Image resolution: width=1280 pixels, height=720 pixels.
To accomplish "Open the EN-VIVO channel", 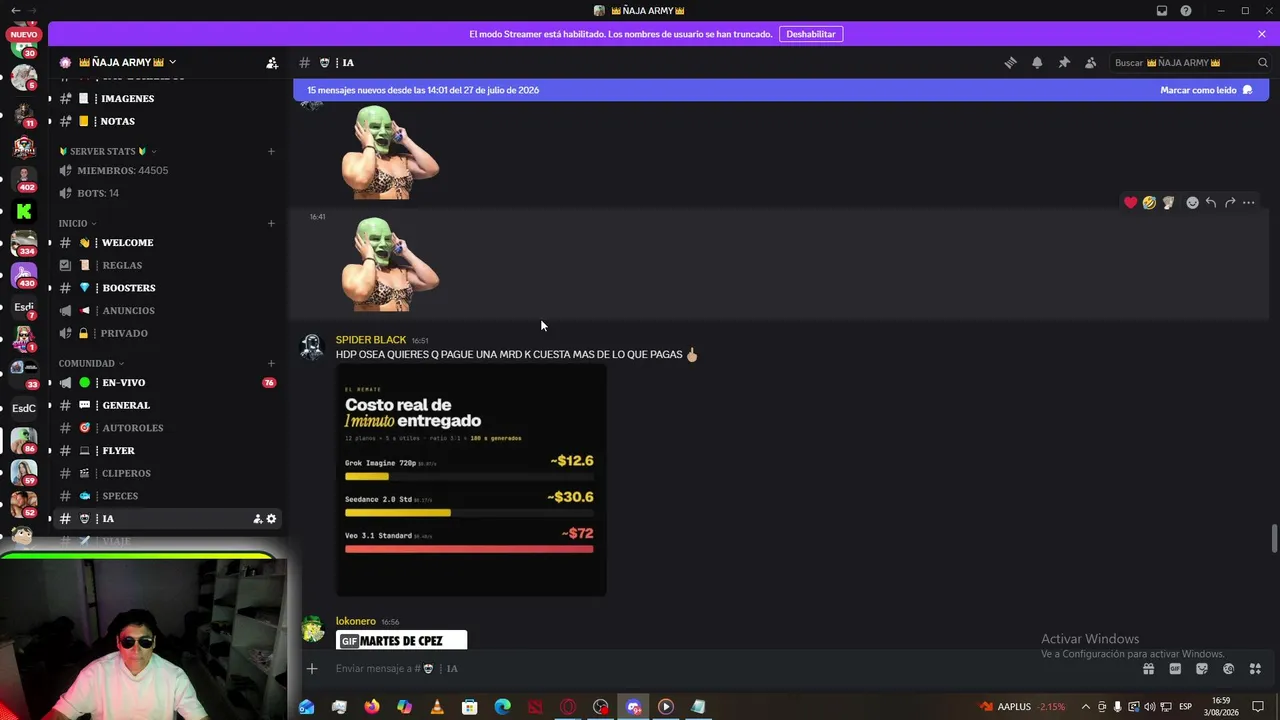I will pos(167,382).
